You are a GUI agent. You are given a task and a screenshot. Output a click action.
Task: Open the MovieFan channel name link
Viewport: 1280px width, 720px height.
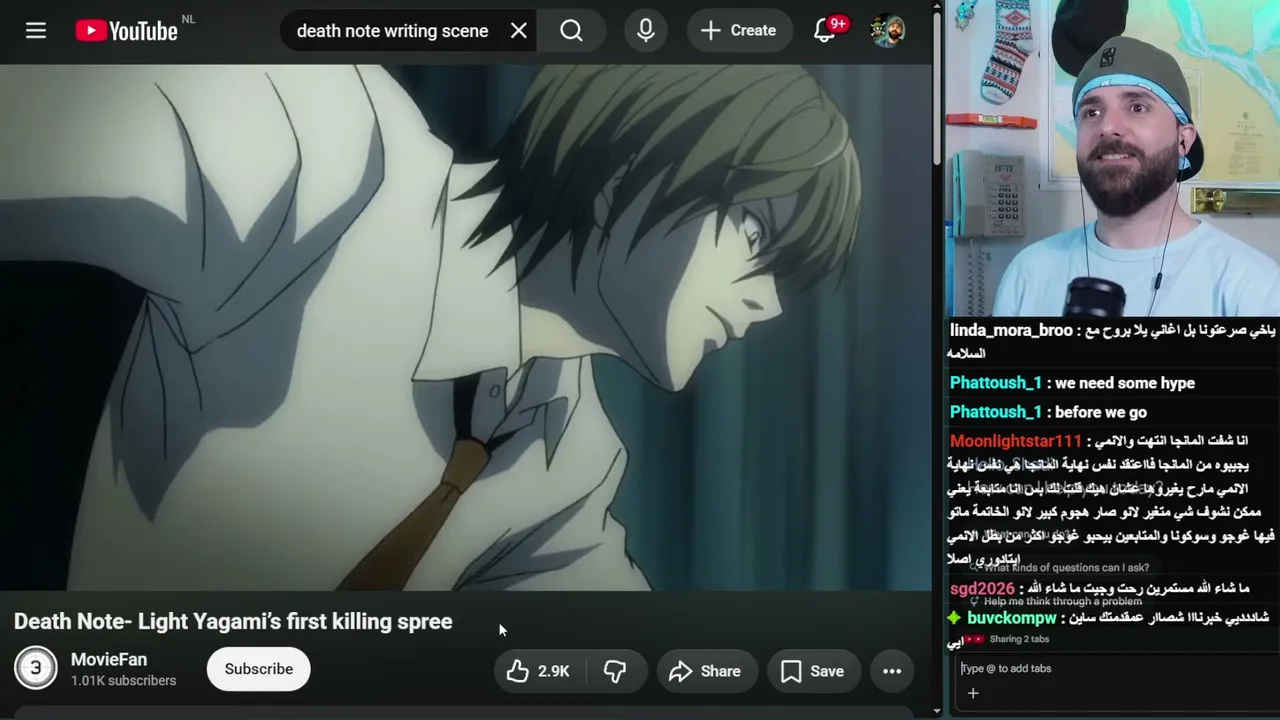pos(109,660)
